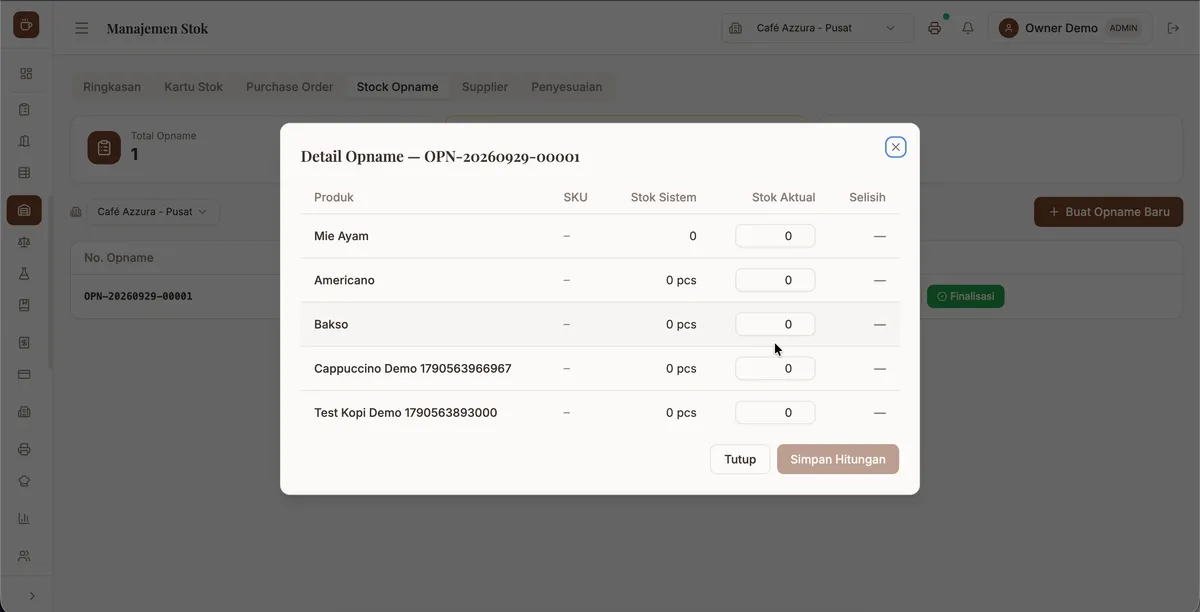Open the credit card icon in sidebar
Viewport: 1200px width, 612px height.
[25, 374]
